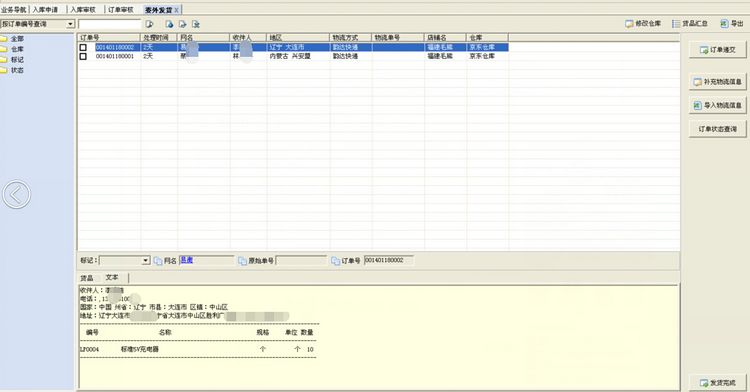Close the 委外发货 tab

[x=176, y=10]
